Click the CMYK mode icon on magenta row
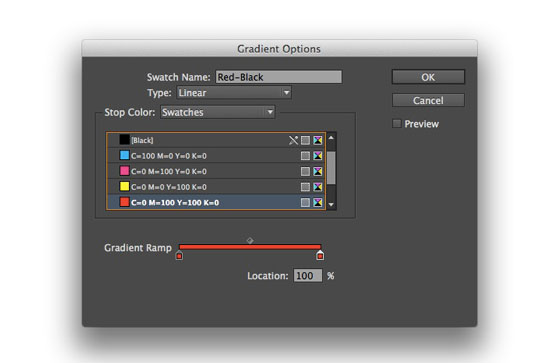 click(x=318, y=171)
